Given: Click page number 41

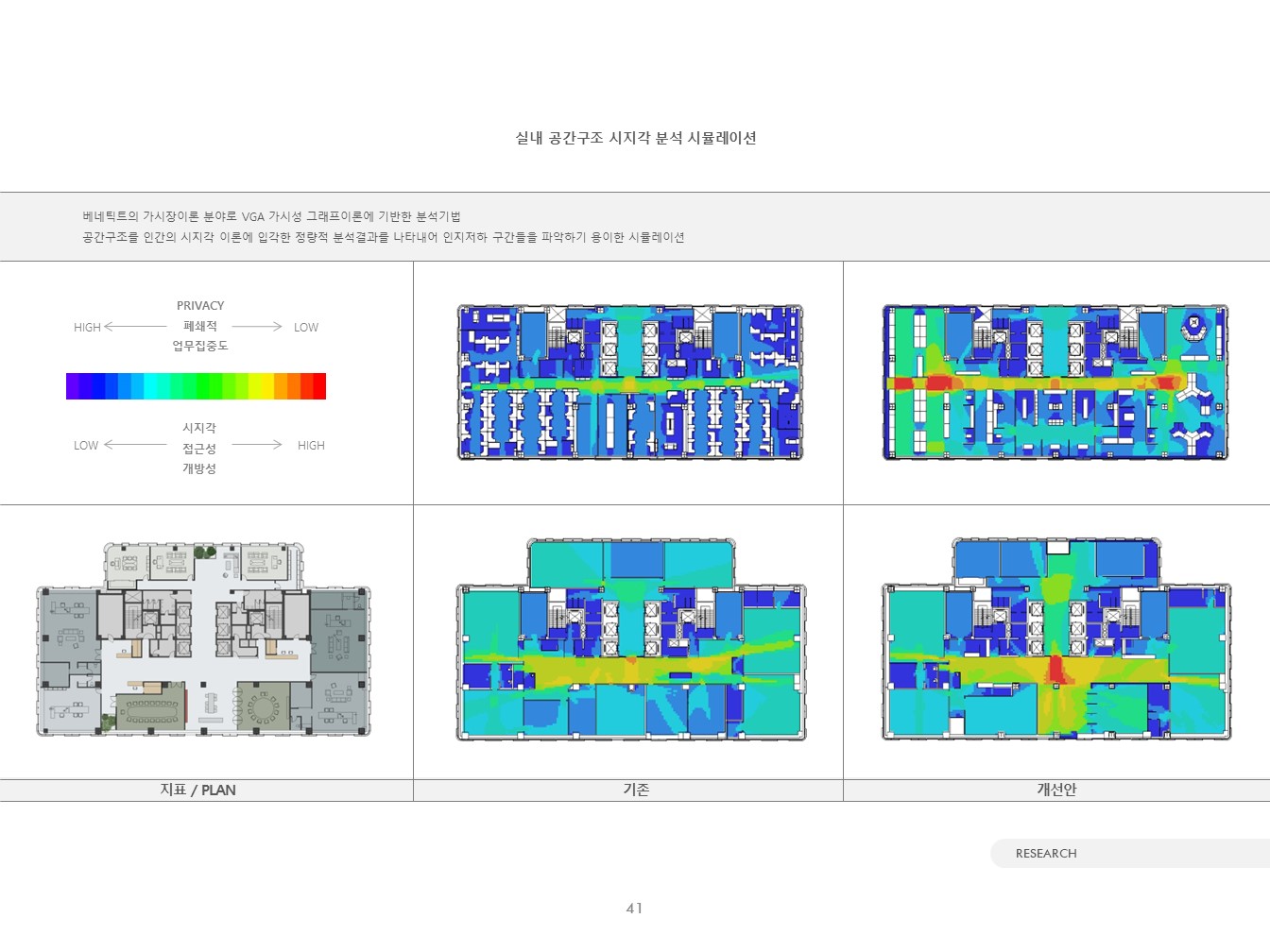Looking at the screenshot, I should [634, 909].
